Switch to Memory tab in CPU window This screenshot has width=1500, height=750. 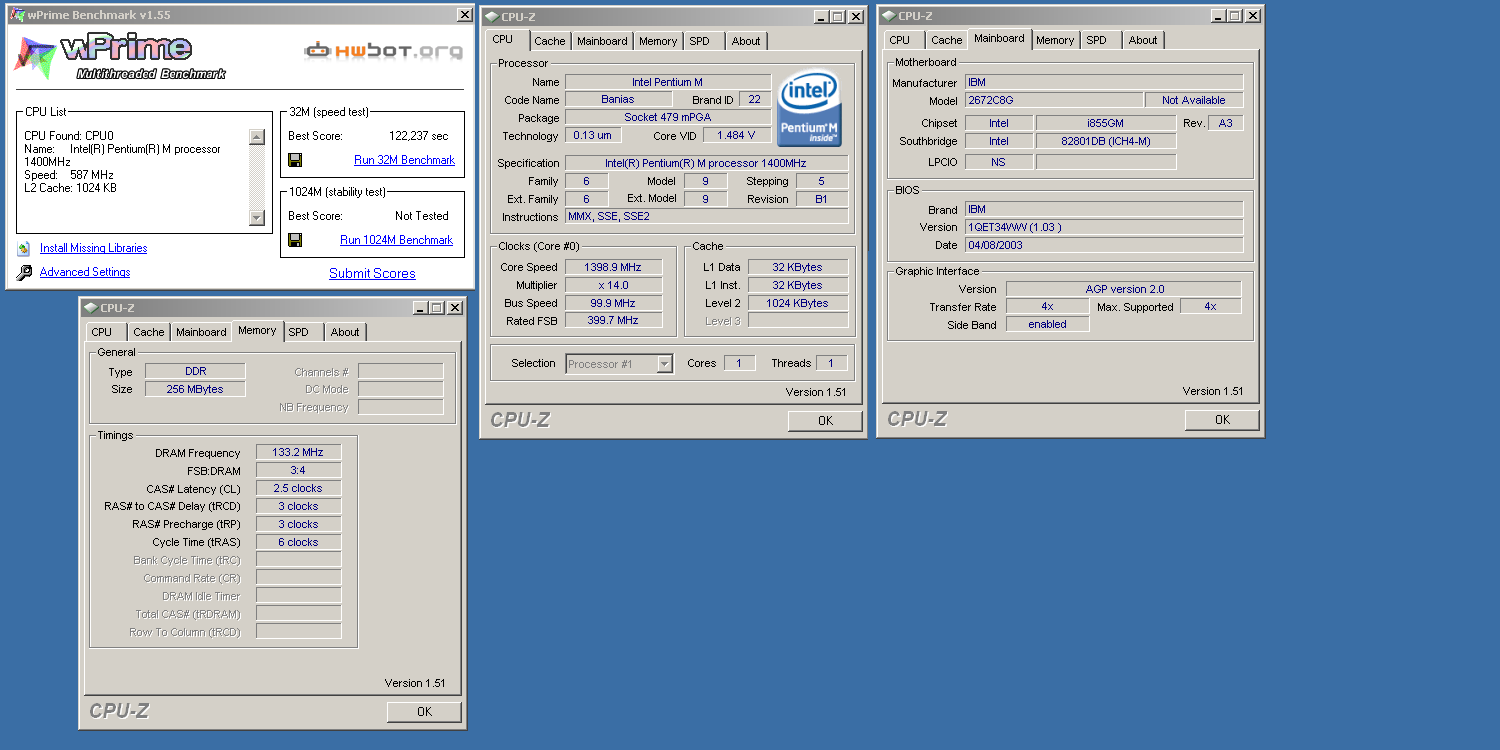(x=658, y=41)
